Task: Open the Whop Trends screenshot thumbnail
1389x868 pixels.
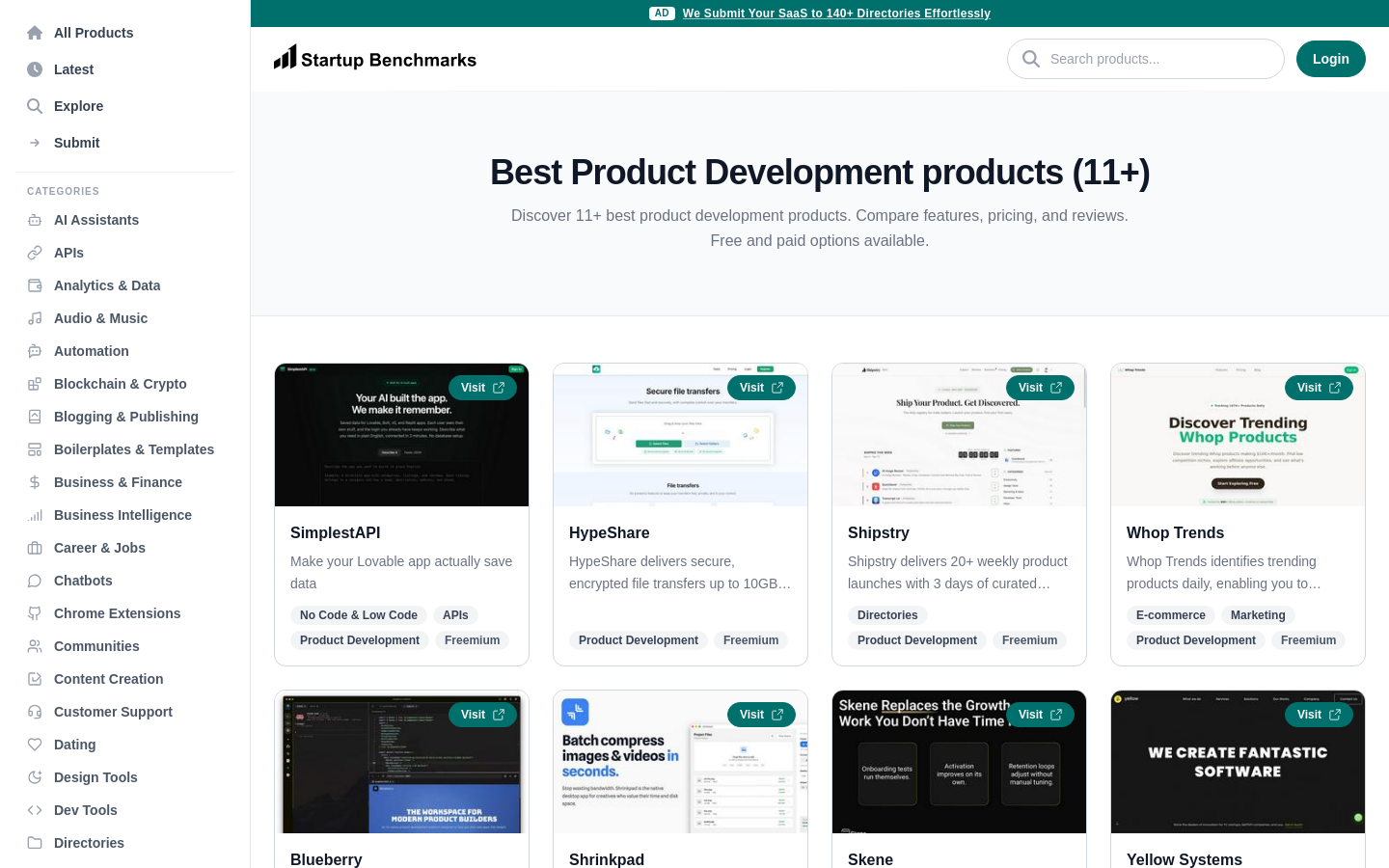Action: pyautogui.click(x=1238, y=435)
